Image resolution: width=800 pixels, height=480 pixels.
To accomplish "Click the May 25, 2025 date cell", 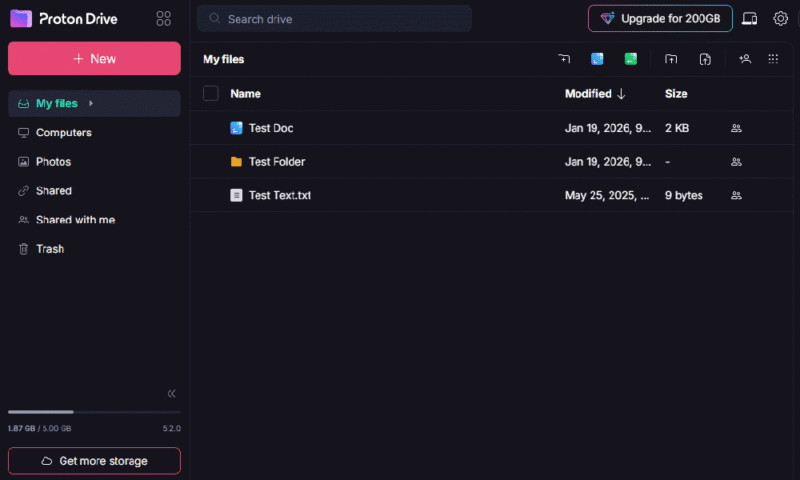I will [x=607, y=195].
